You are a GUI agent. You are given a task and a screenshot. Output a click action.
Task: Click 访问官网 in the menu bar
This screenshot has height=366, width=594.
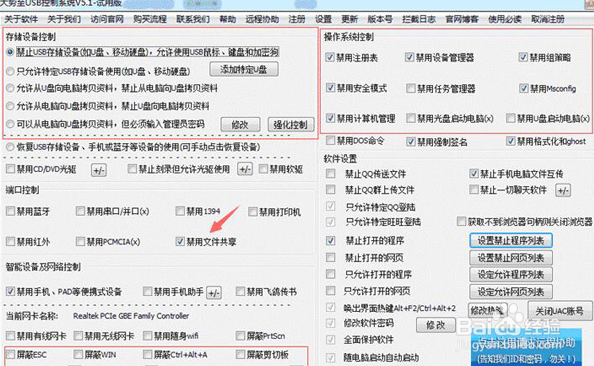(107, 19)
